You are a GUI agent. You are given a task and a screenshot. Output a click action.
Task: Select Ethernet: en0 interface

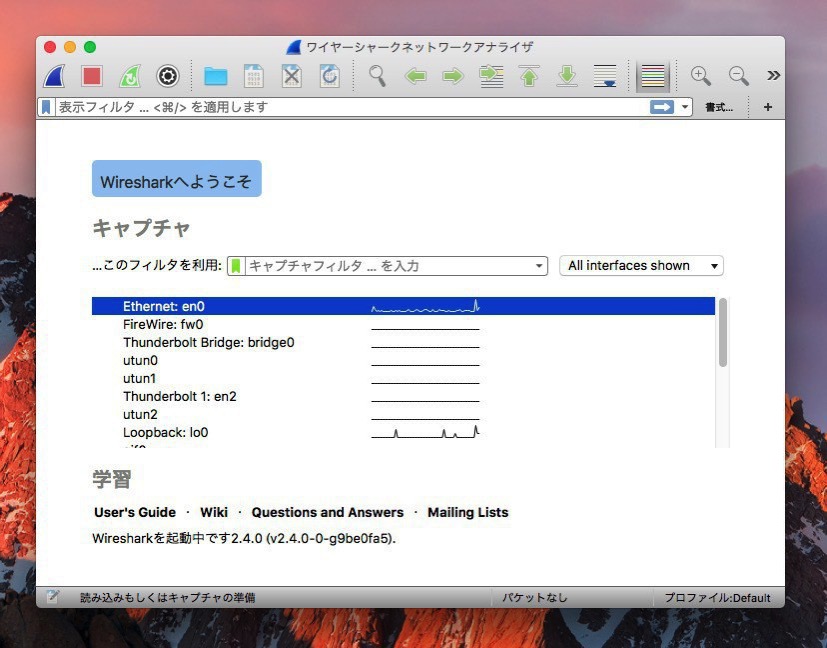click(x=403, y=306)
